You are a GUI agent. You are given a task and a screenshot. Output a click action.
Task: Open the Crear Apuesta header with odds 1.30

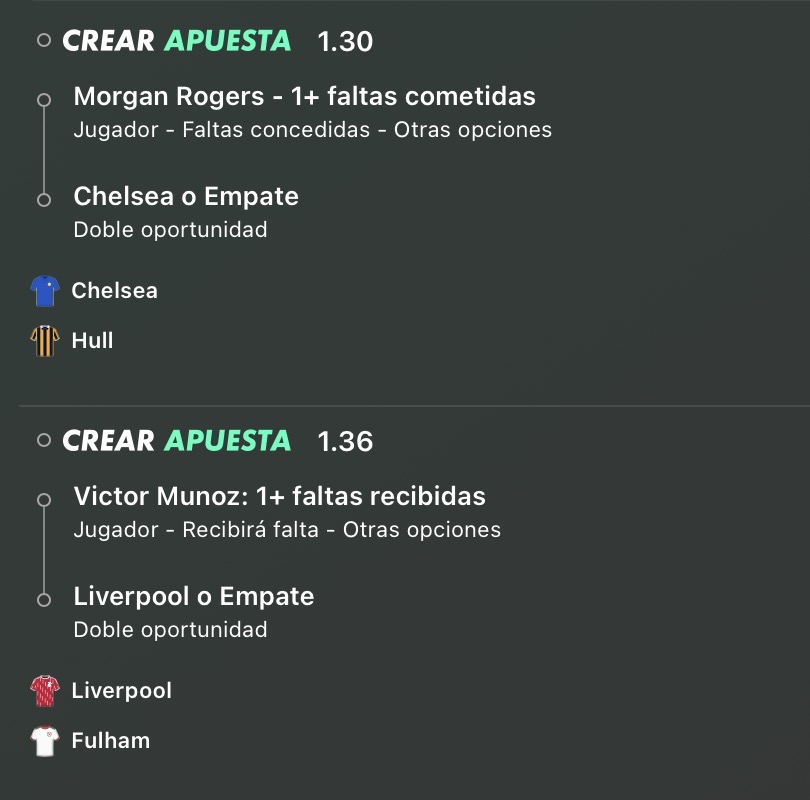point(217,41)
